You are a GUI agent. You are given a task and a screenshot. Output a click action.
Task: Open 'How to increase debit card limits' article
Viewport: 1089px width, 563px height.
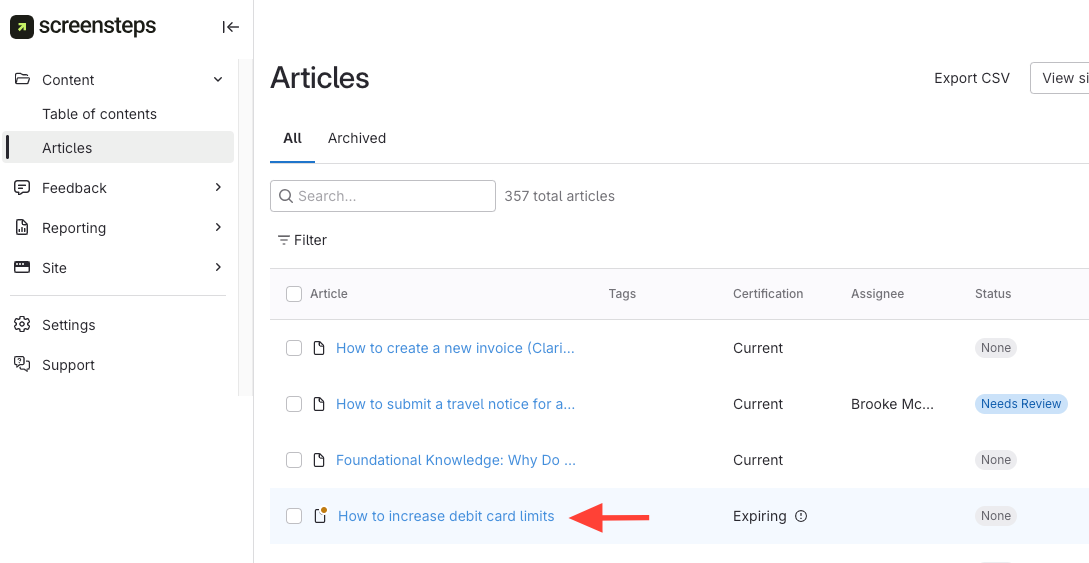pos(446,516)
